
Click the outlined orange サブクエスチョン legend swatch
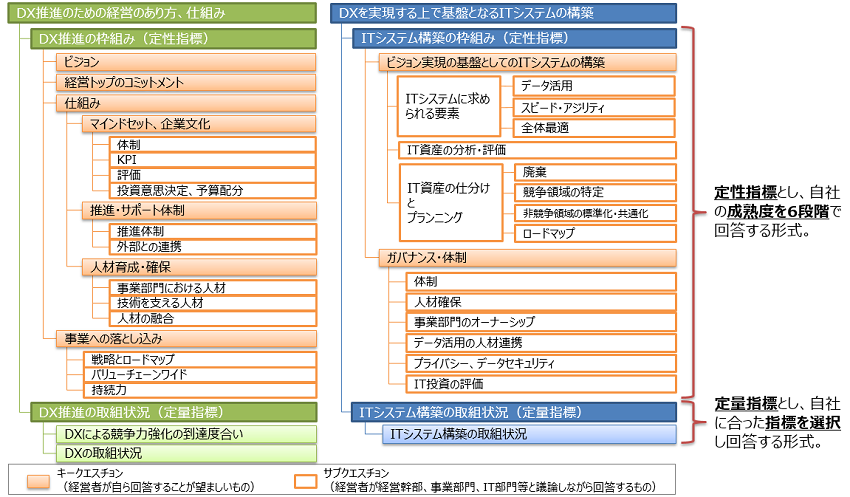[x=305, y=482]
